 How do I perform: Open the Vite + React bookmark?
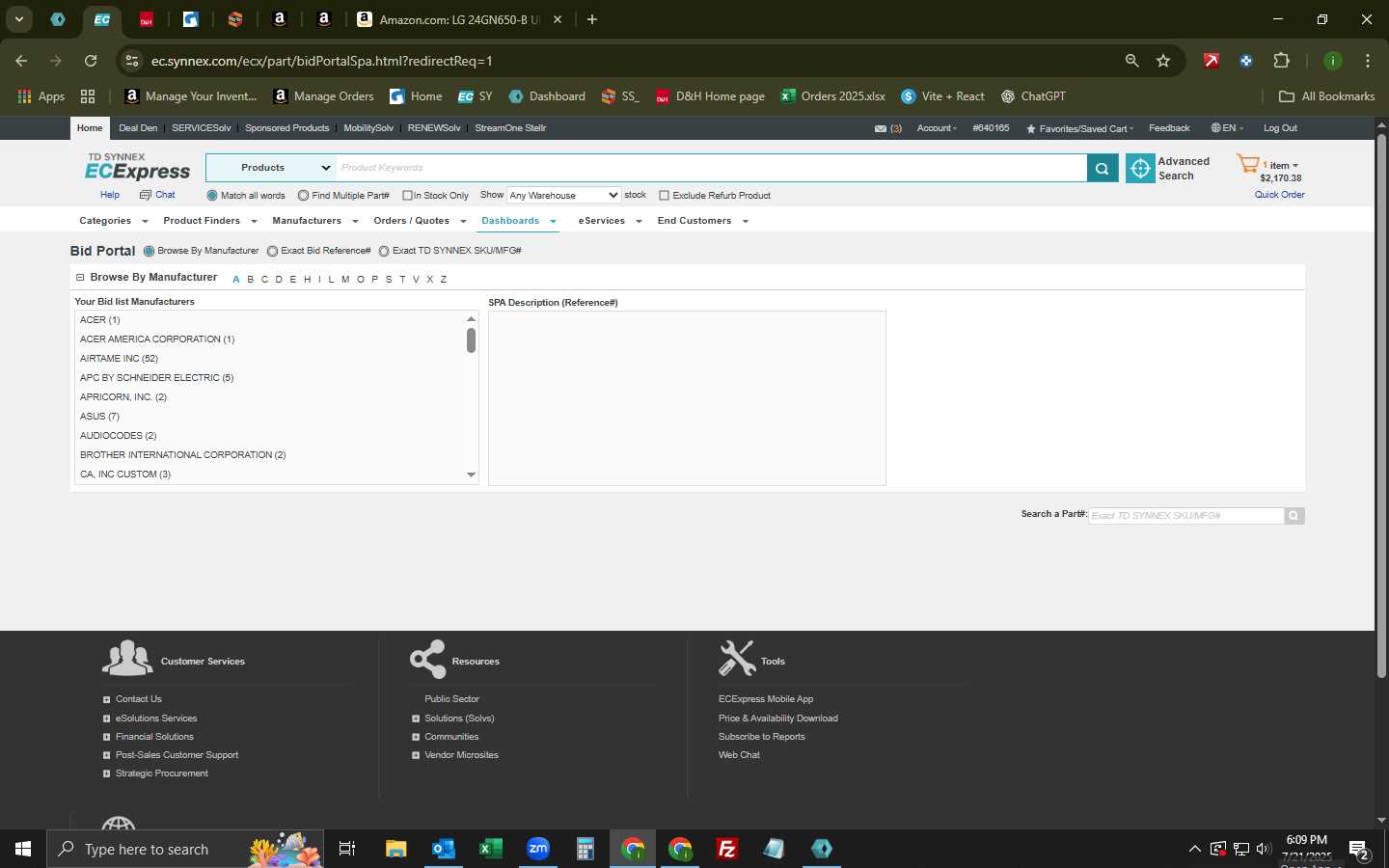942,96
